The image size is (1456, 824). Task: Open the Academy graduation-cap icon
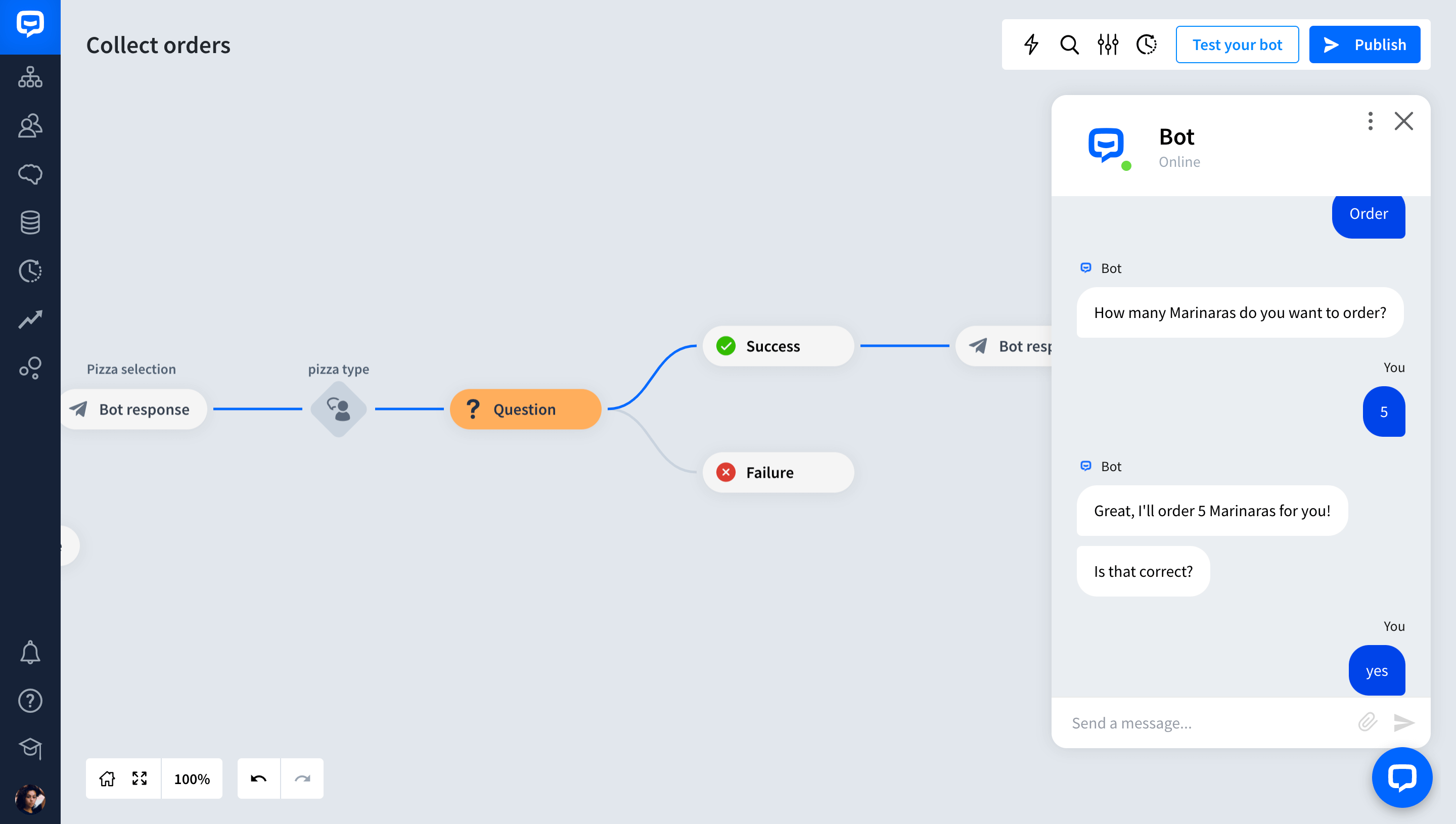pos(30,749)
